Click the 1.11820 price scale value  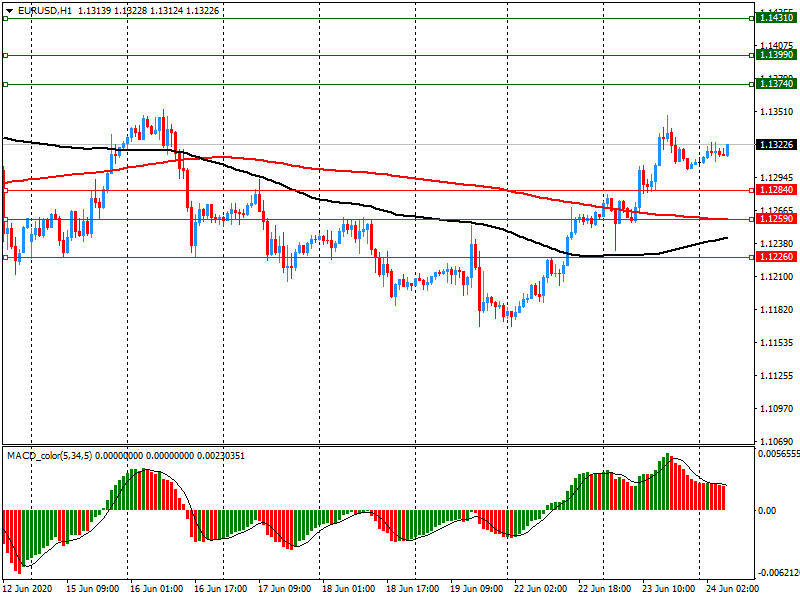coord(777,310)
